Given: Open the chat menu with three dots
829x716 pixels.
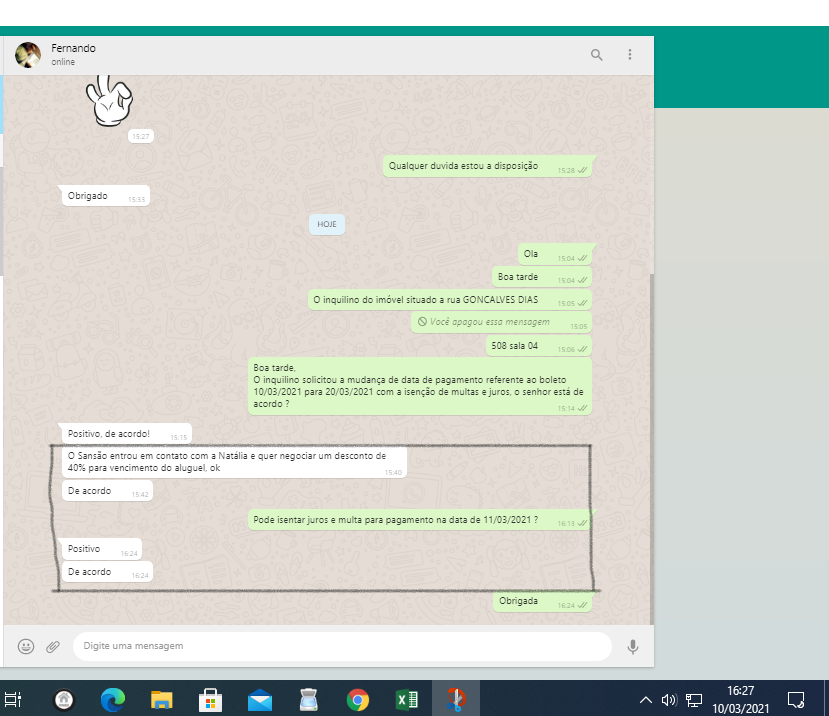Looking at the screenshot, I should coord(630,55).
